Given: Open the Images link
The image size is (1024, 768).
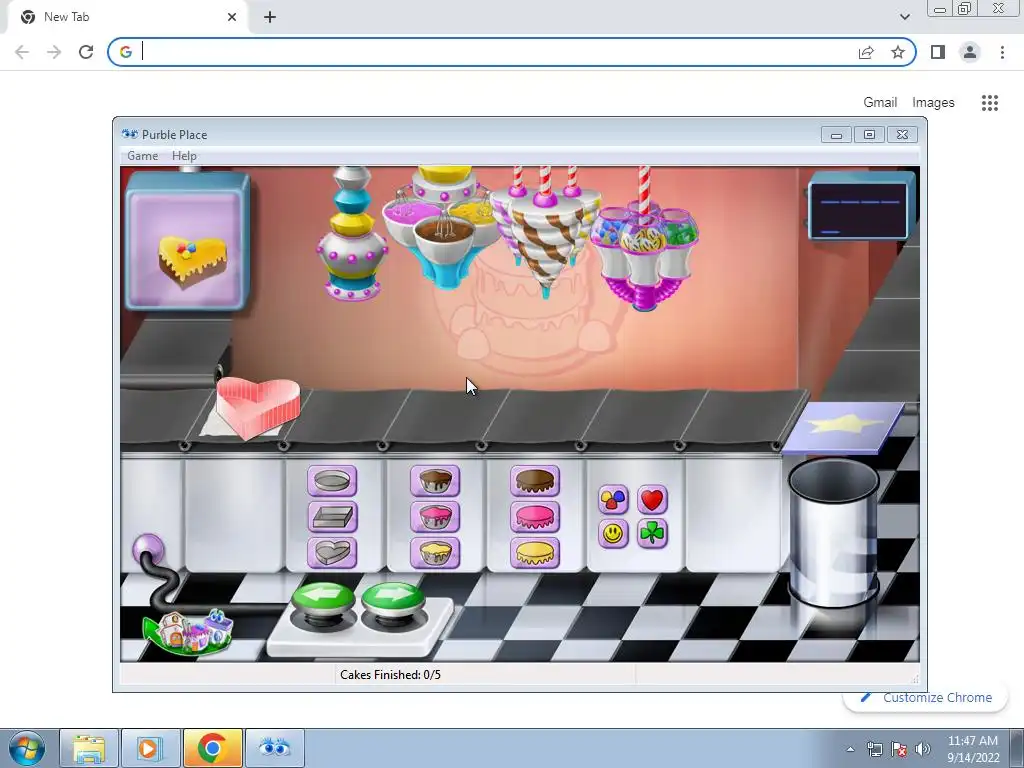Looking at the screenshot, I should coord(933,103).
